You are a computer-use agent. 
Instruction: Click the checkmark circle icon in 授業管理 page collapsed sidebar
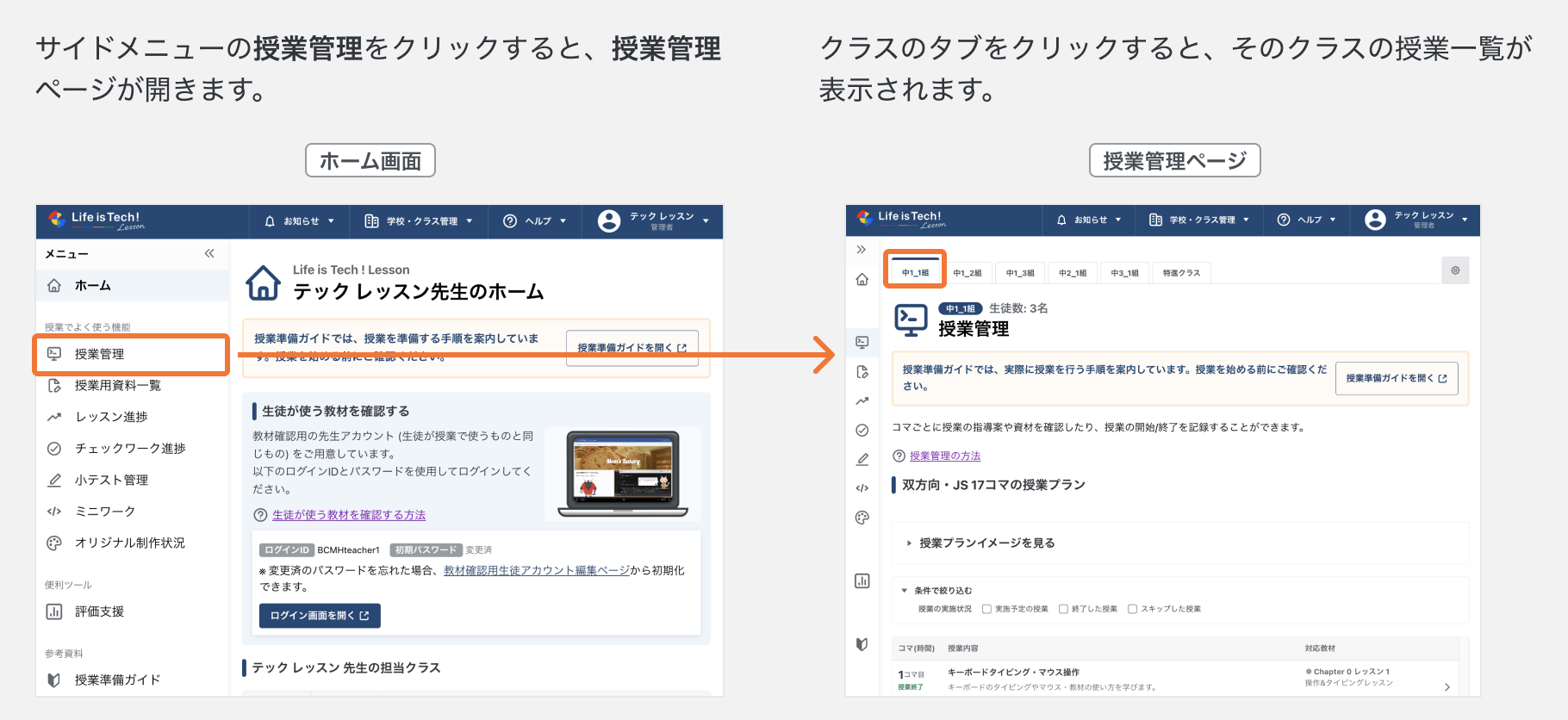(862, 430)
